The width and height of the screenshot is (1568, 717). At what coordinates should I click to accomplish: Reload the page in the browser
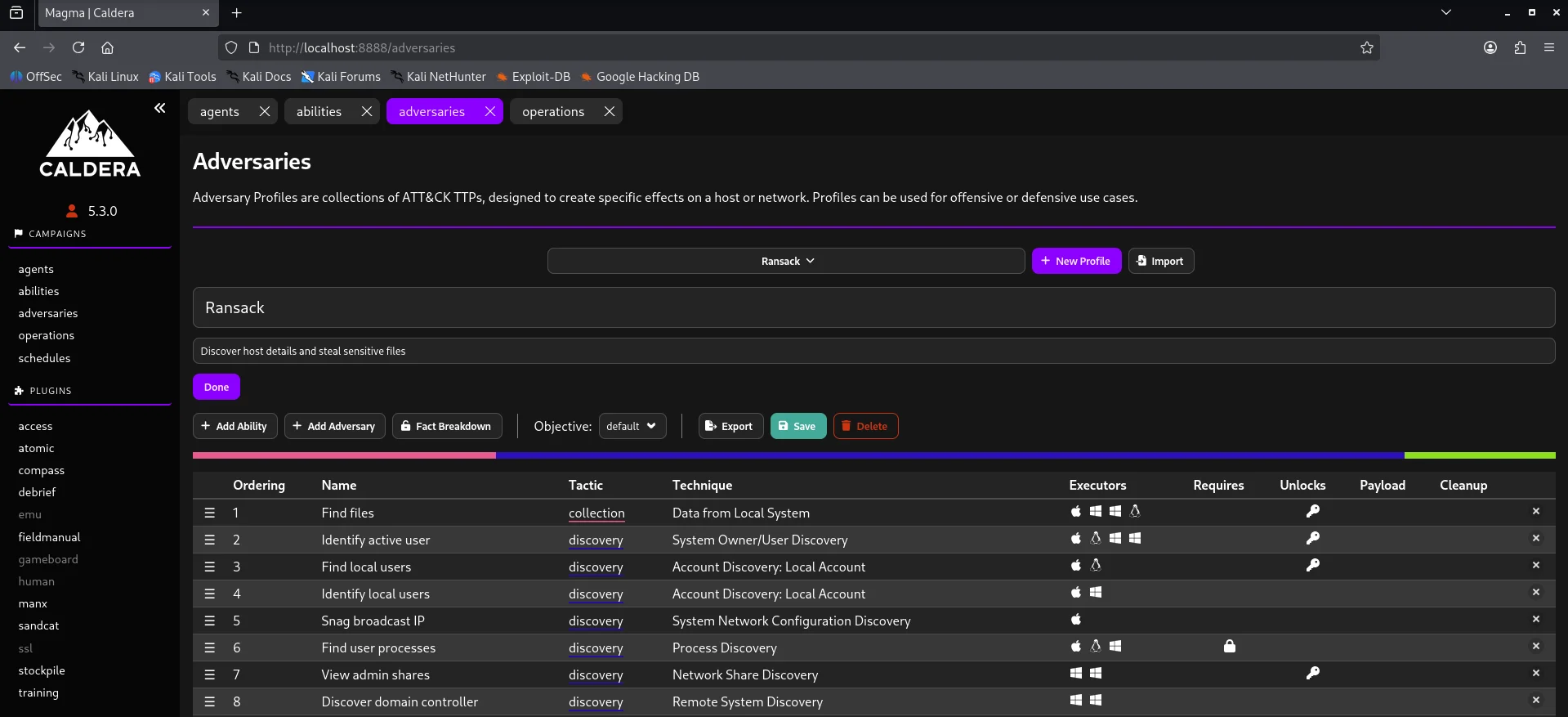click(78, 47)
